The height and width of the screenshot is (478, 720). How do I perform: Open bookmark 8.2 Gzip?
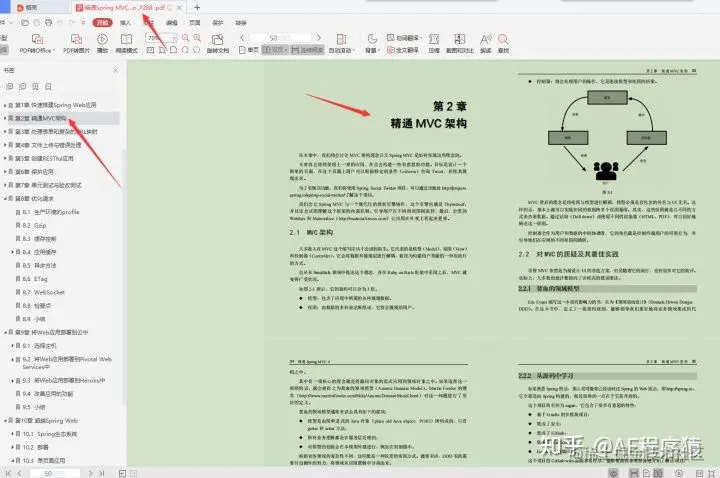coord(34,225)
